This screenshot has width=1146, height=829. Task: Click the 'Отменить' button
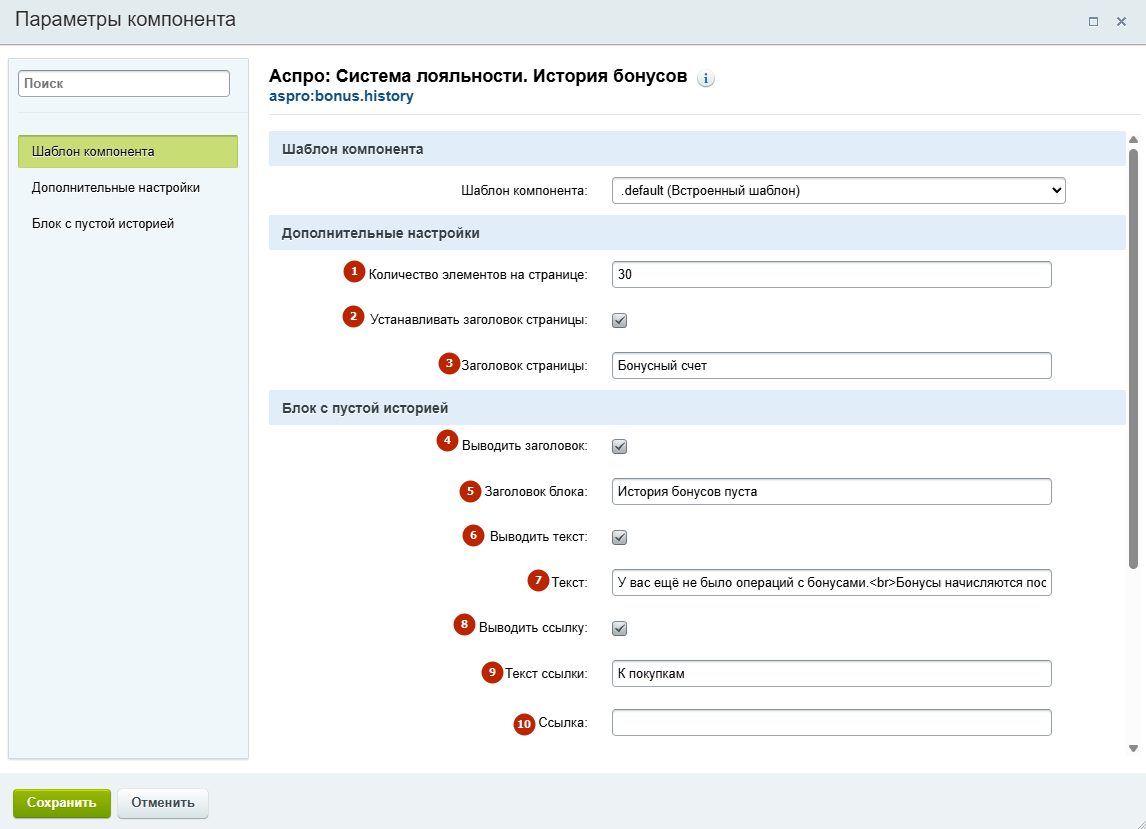tap(163, 802)
